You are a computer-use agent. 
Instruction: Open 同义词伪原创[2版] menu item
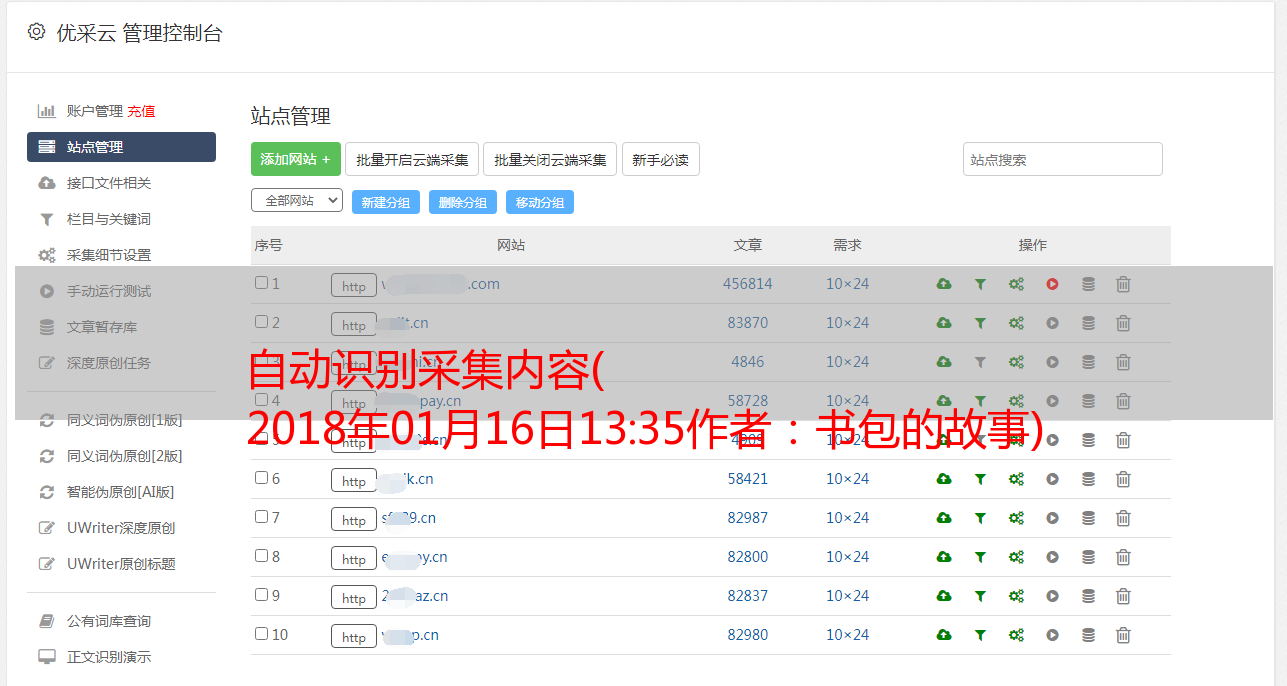click(x=124, y=456)
